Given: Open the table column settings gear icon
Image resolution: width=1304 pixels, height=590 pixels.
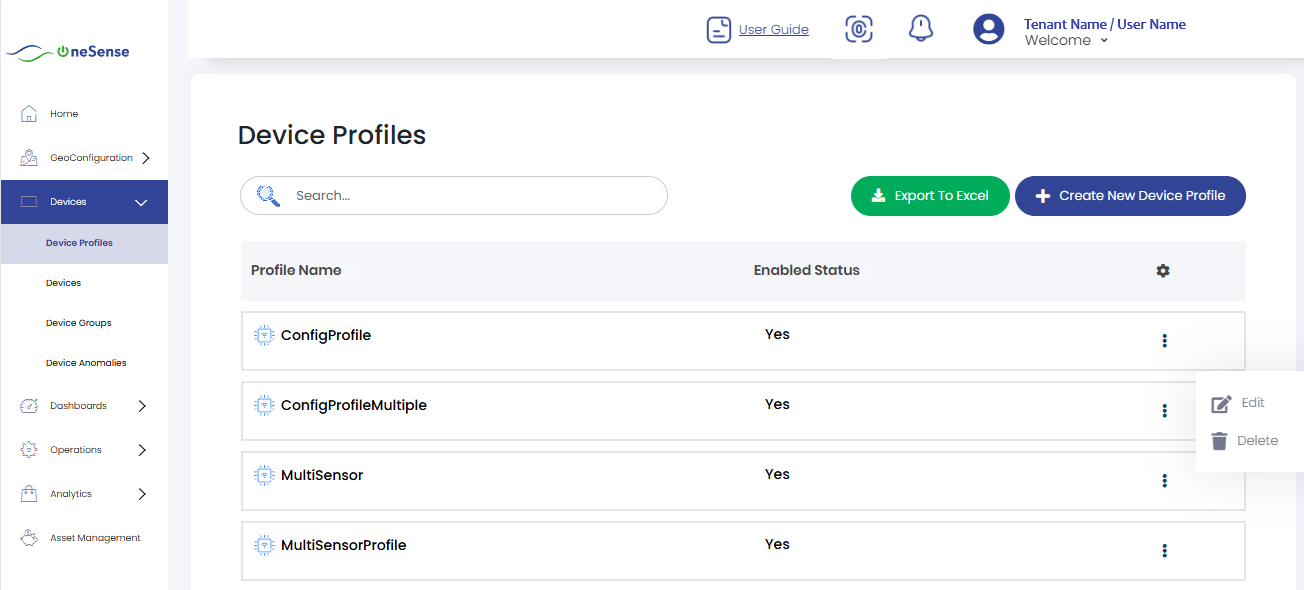Looking at the screenshot, I should [x=1163, y=270].
